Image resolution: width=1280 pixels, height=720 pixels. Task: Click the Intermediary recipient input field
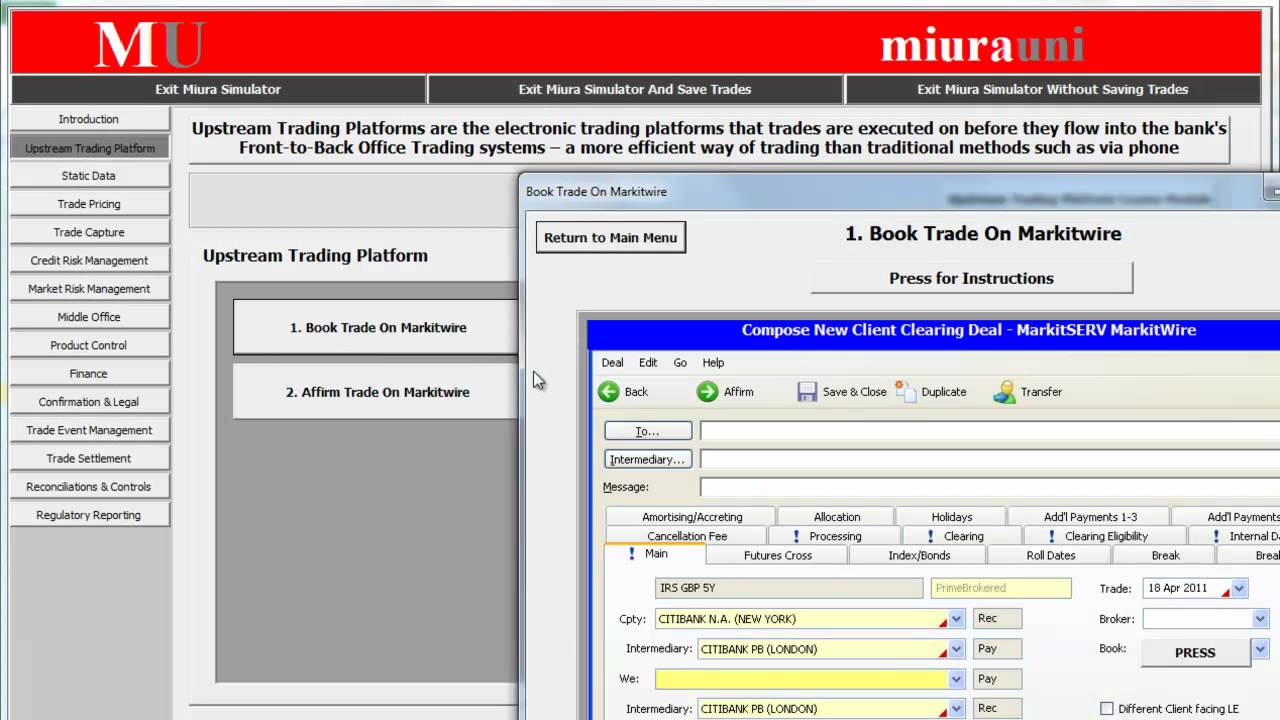click(990, 459)
